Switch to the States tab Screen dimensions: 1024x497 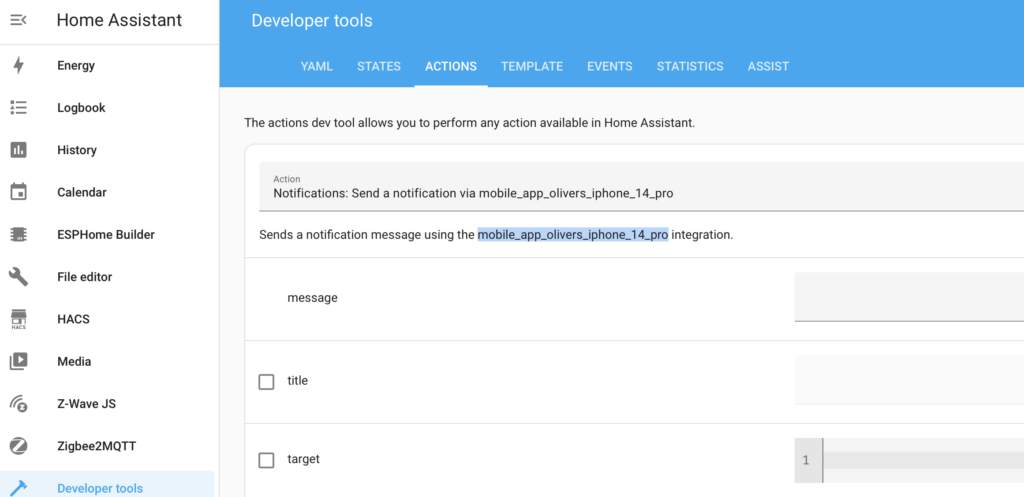(x=379, y=66)
